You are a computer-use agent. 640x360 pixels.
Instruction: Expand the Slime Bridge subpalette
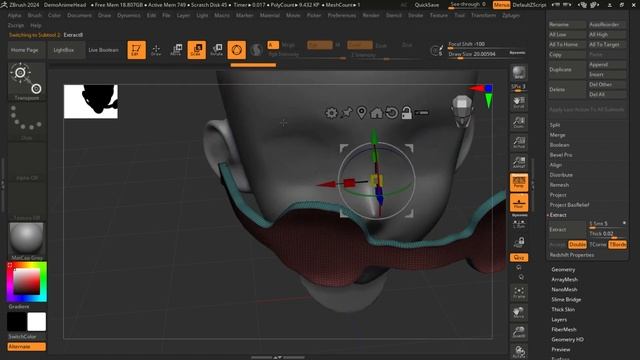(566, 300)
